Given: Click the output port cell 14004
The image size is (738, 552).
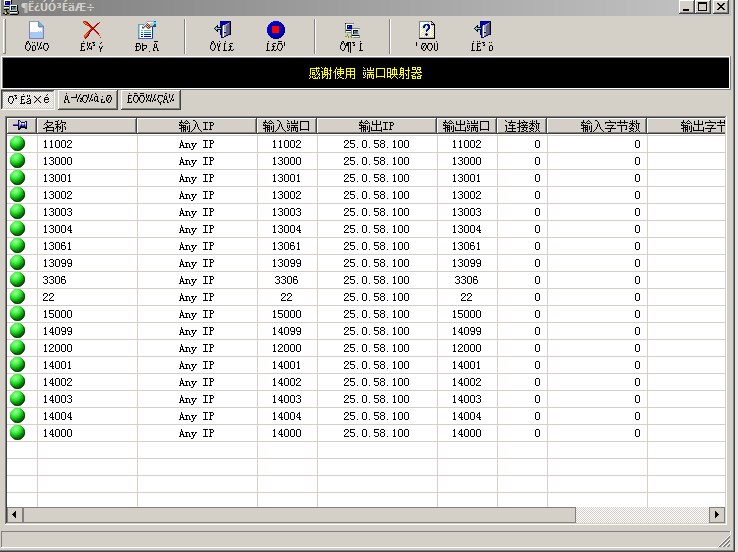Looking at the screenshot, I should [466, 416].
